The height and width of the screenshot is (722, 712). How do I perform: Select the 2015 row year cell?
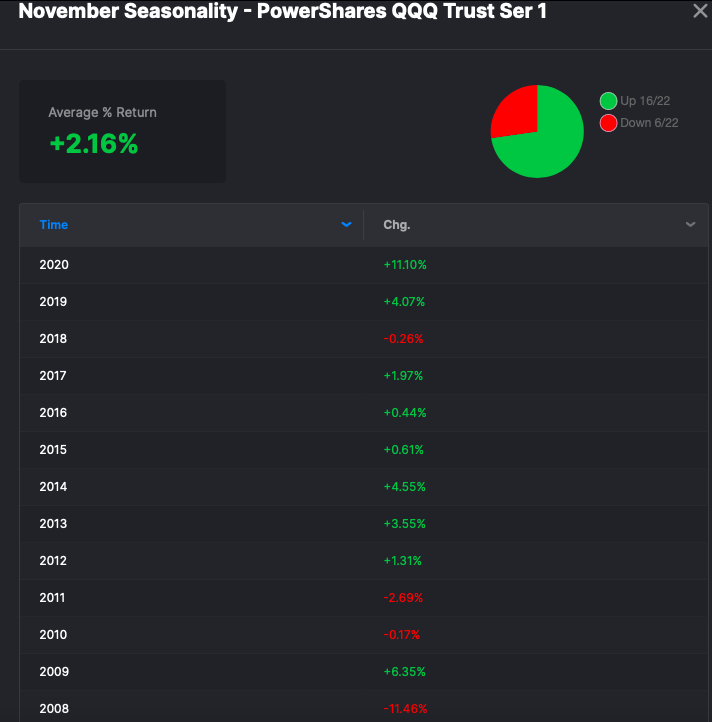tap(53, 450)
